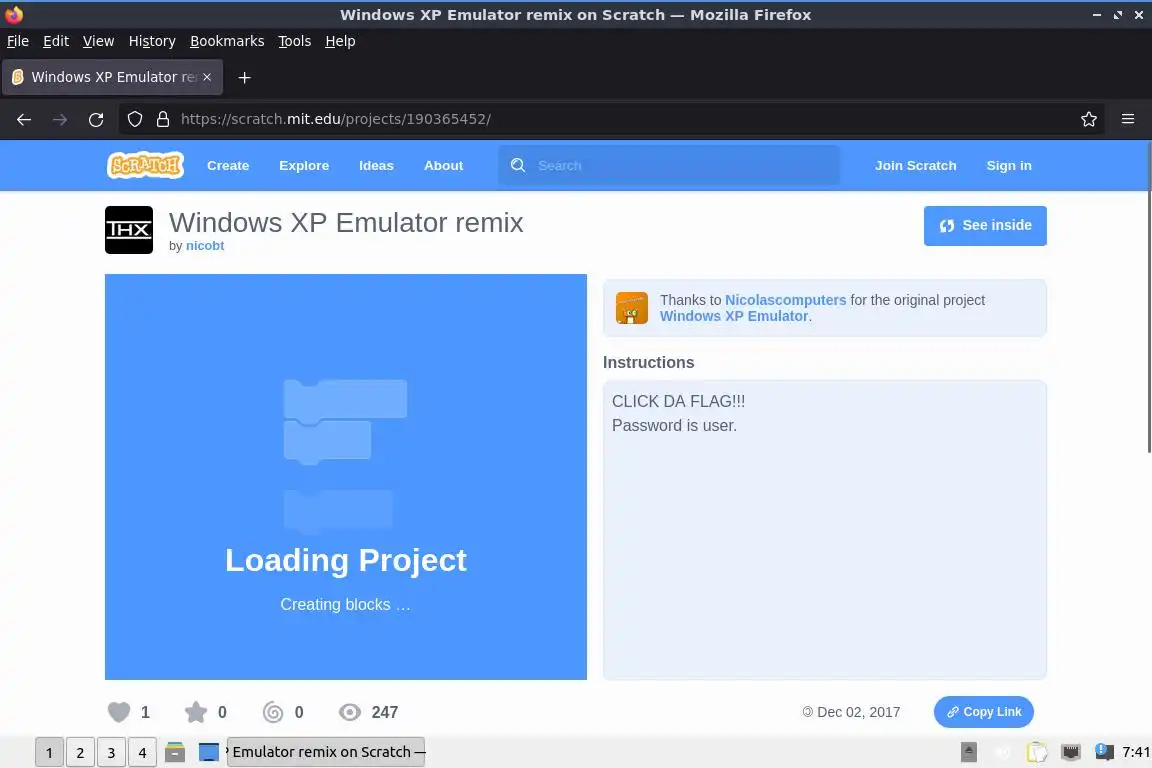
Task: Click the 'Password is user.' instruction text
Action: [674, 426]
